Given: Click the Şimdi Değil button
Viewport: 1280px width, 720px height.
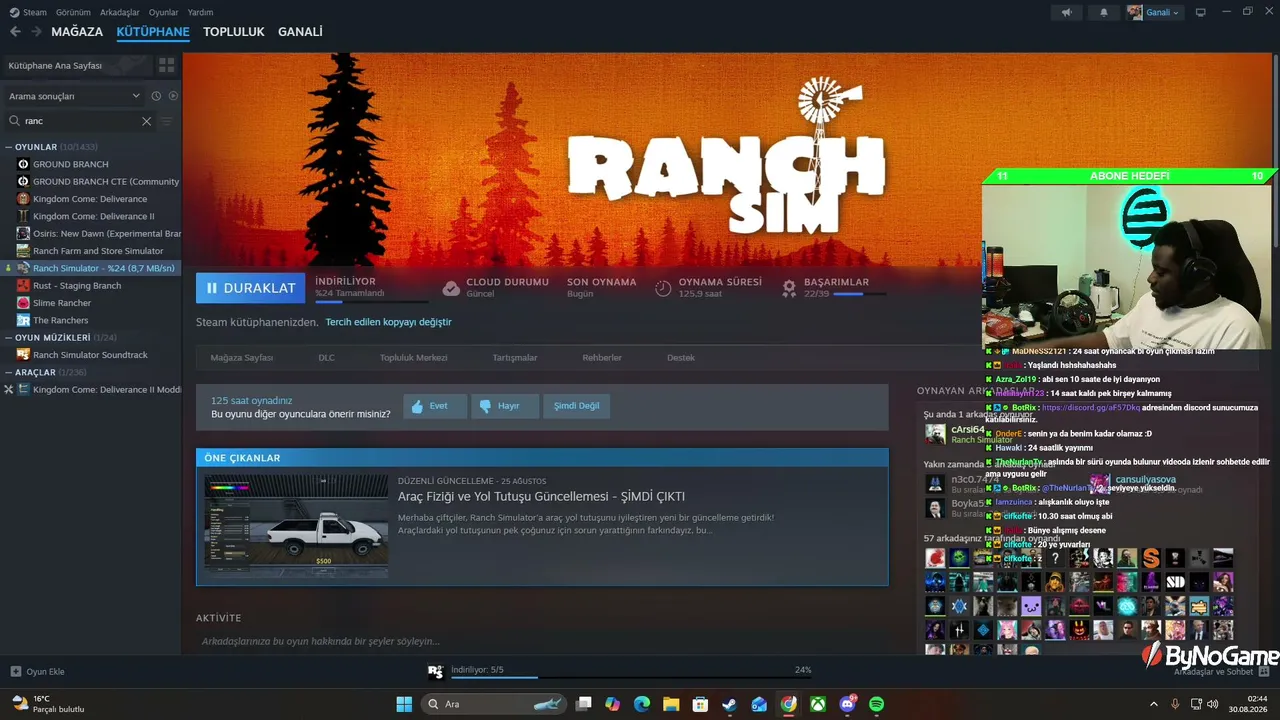Looking at the screenshot, I should pyautogui.click(x=577, y=406).
